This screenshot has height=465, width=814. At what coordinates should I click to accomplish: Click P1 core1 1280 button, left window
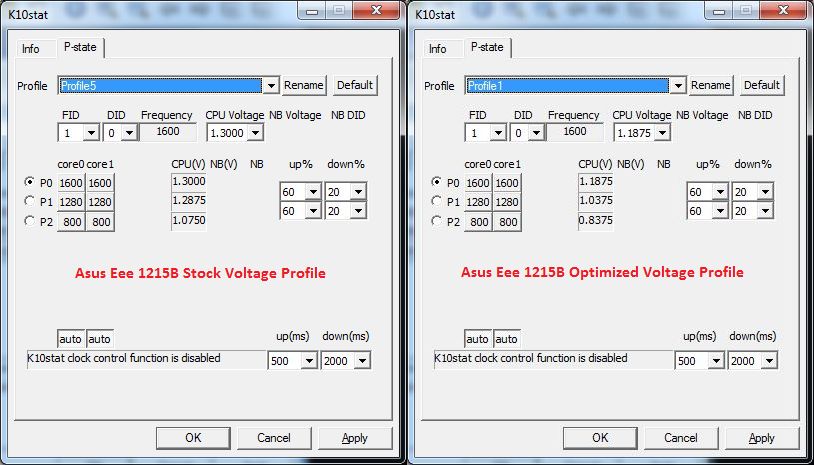pyautogui.click(x=100, y=202)
